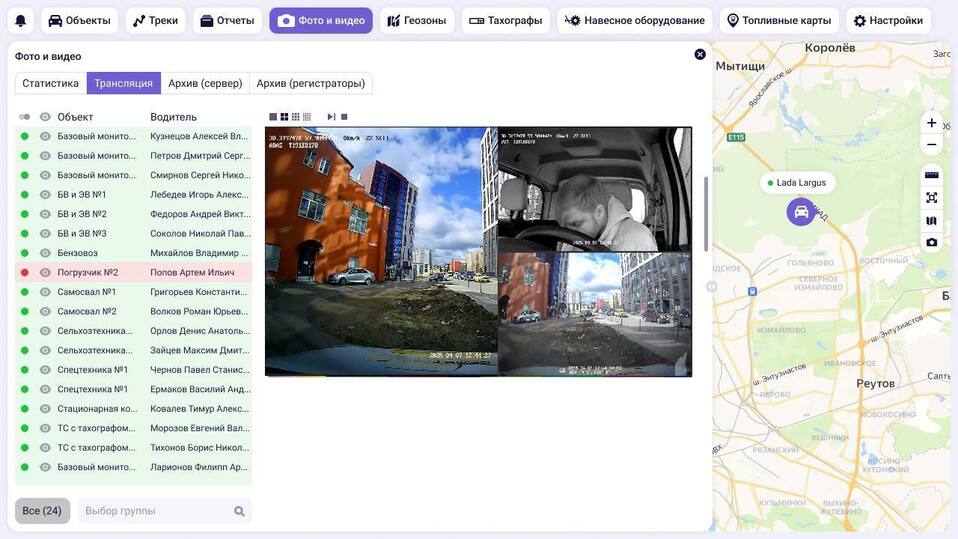The image size is (958, 539).
Task: Click the Выбор группы input field
Action: (x=164, y=511)
